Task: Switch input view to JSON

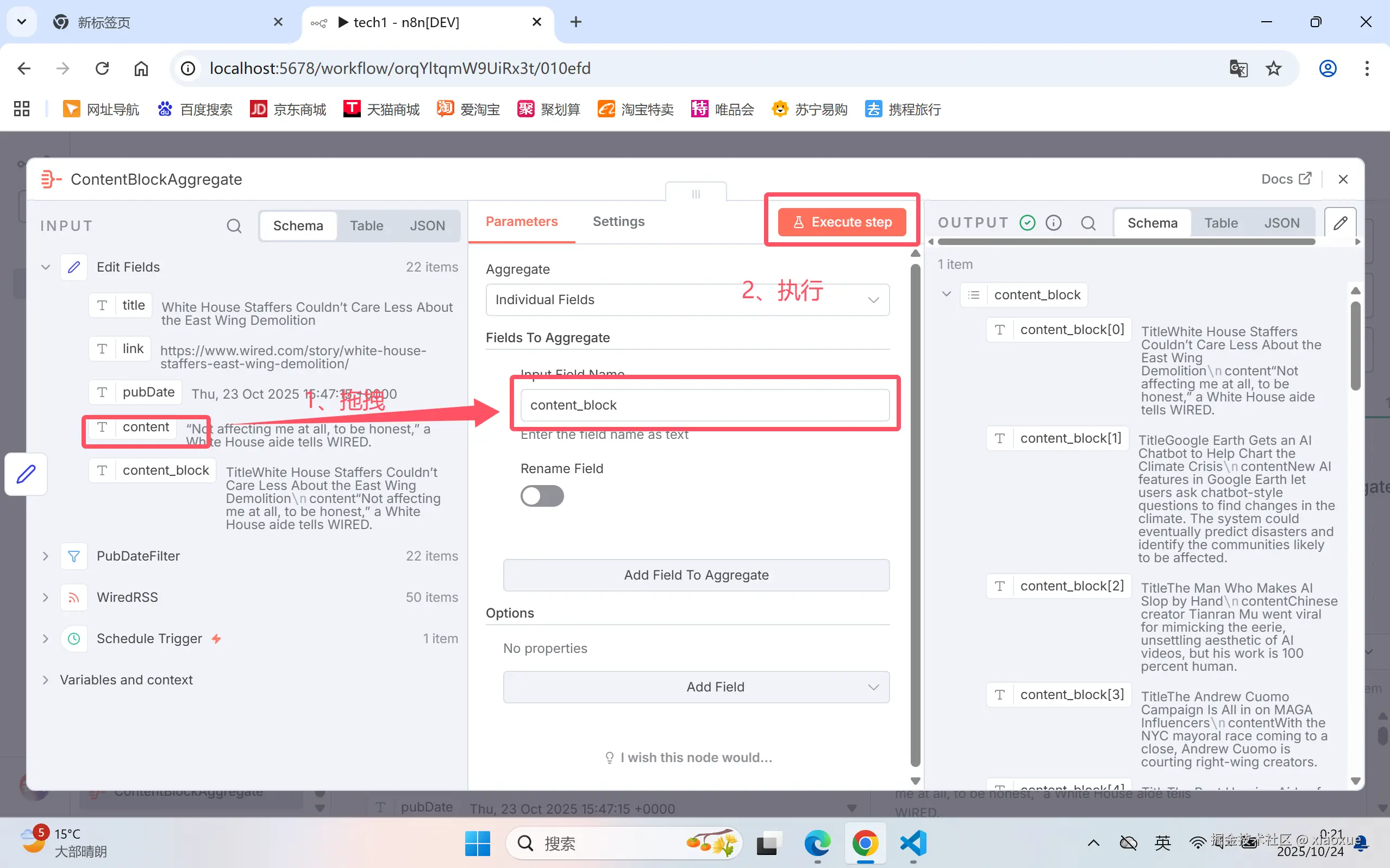Action: [x=427, y=225]
